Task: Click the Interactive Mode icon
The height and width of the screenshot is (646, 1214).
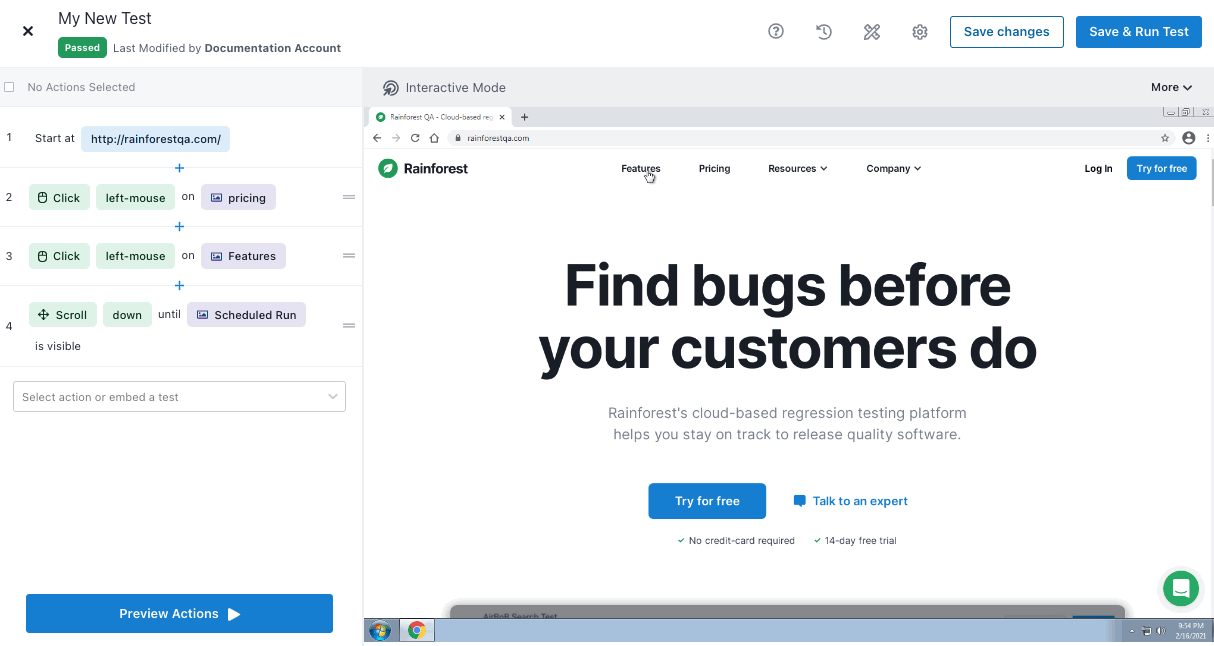Action: tap(391, 88)
